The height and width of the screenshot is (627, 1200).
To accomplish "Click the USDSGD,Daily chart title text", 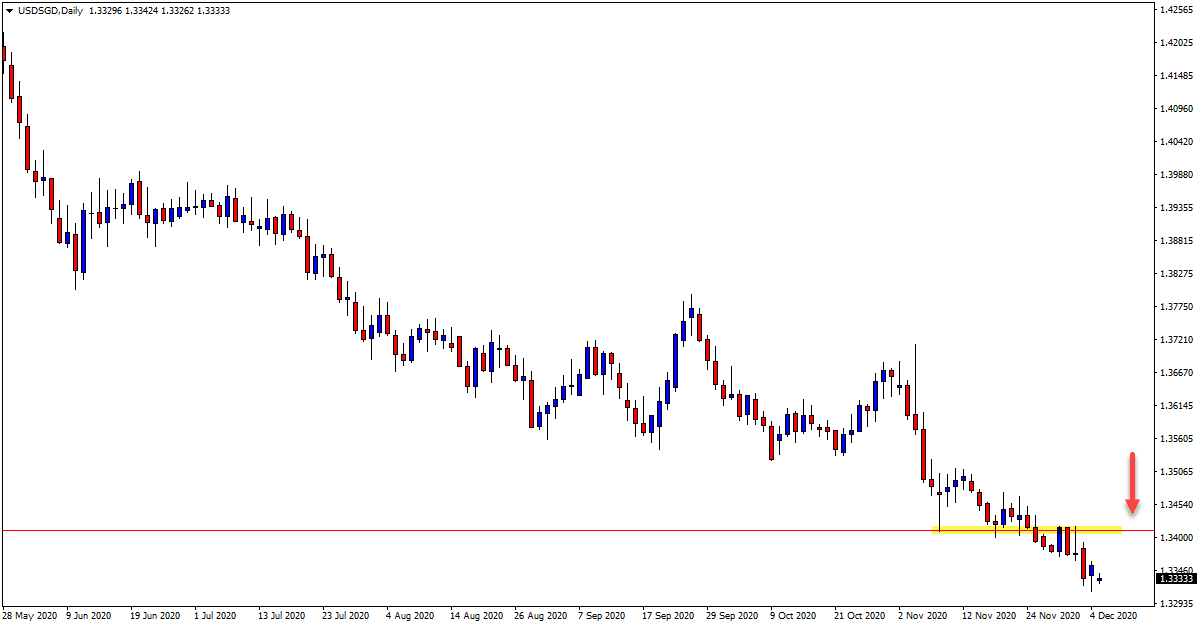I will (x=49, y=9).
